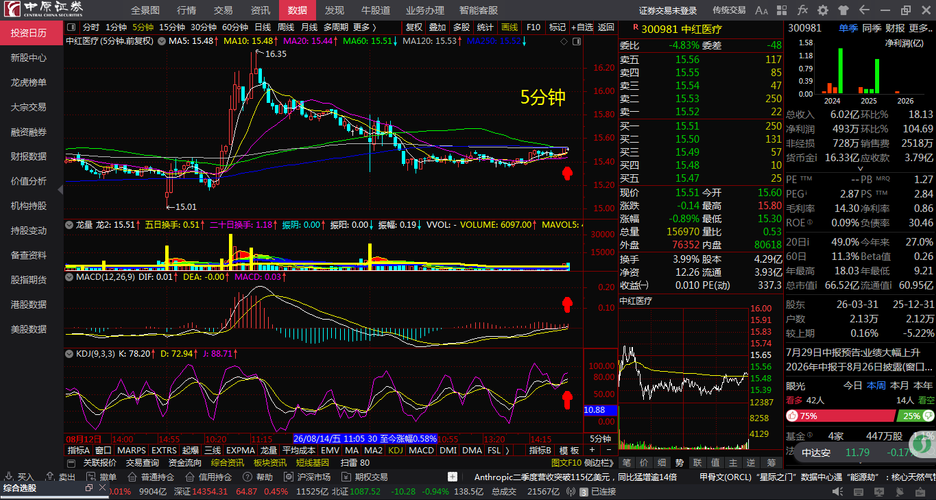The height and width of the screenshot is (500, 936).
Task: Click the 买入 buy icon in bottom toolbar
Action: click(10, 477)
